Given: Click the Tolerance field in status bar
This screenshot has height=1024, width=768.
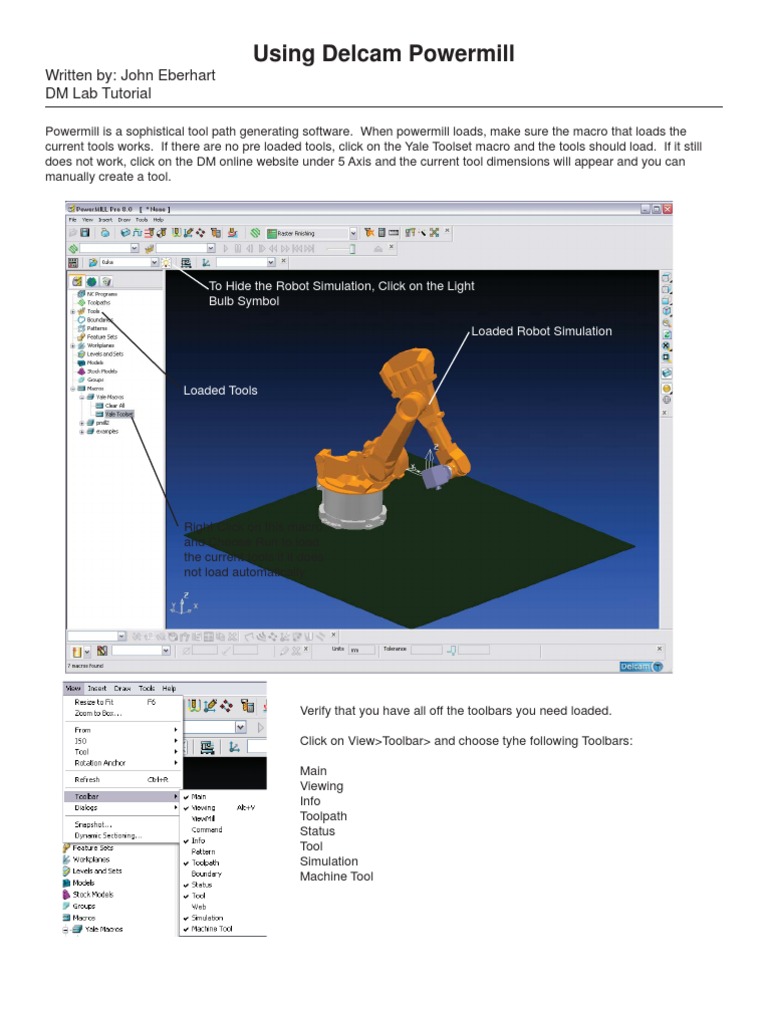Looking at the screenshot, I should [x=426, y=650].
